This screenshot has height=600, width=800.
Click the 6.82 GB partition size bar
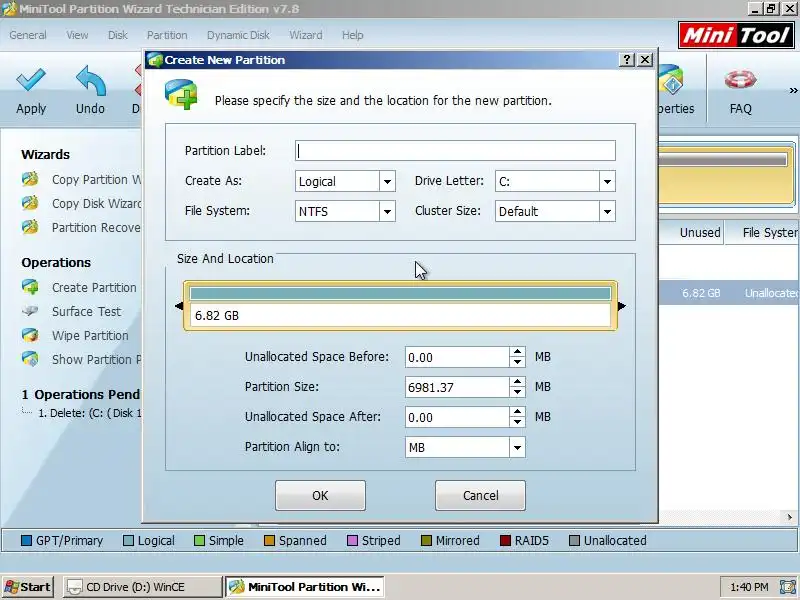click(x=400, y=306)
